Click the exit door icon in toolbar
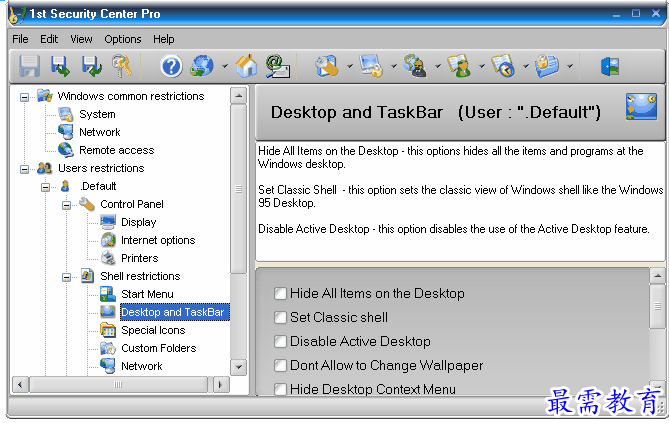 pyautogui.click(x=610, y=67)
